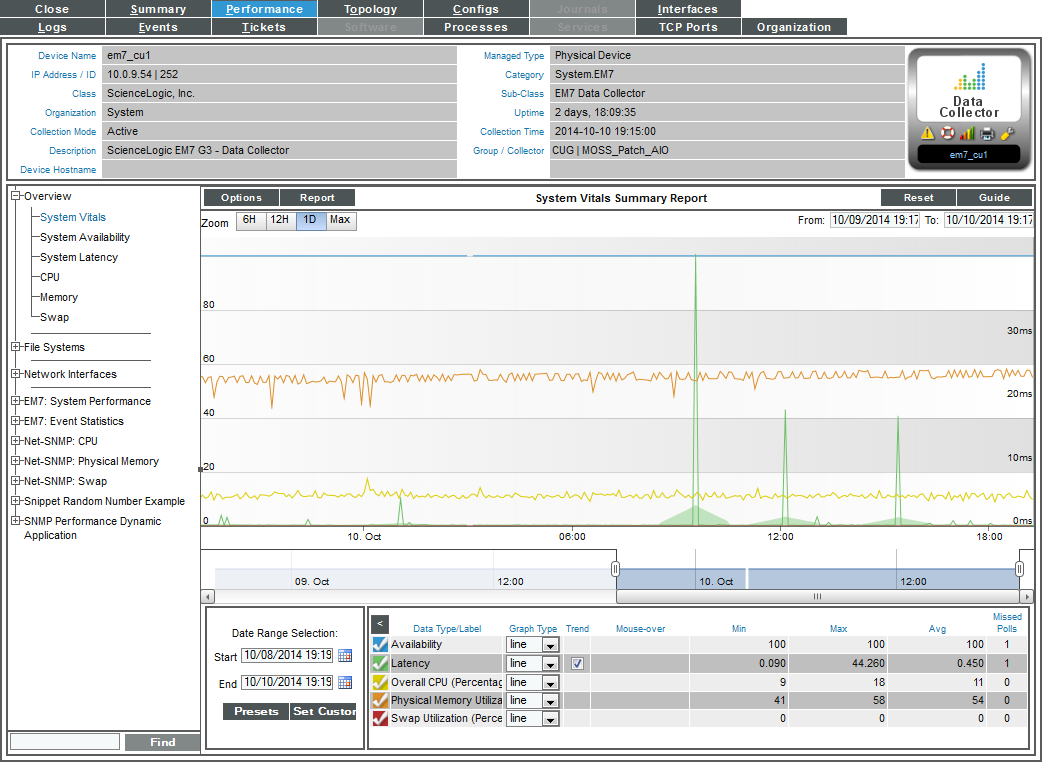The image size is (1042, 762).
Task: Click the Start date input field
Action: [x=287, y=656]
